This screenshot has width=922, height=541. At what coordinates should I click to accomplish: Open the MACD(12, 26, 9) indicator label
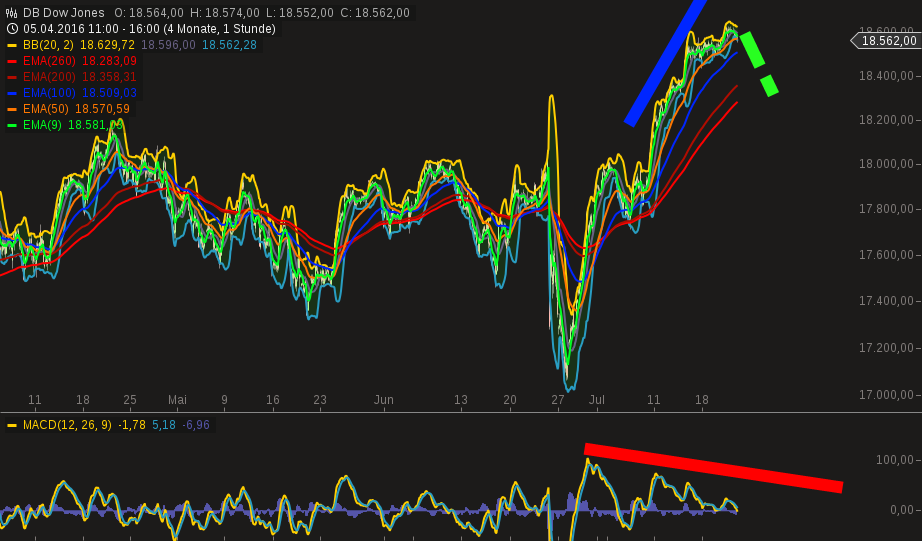click(x=67, y=425)
